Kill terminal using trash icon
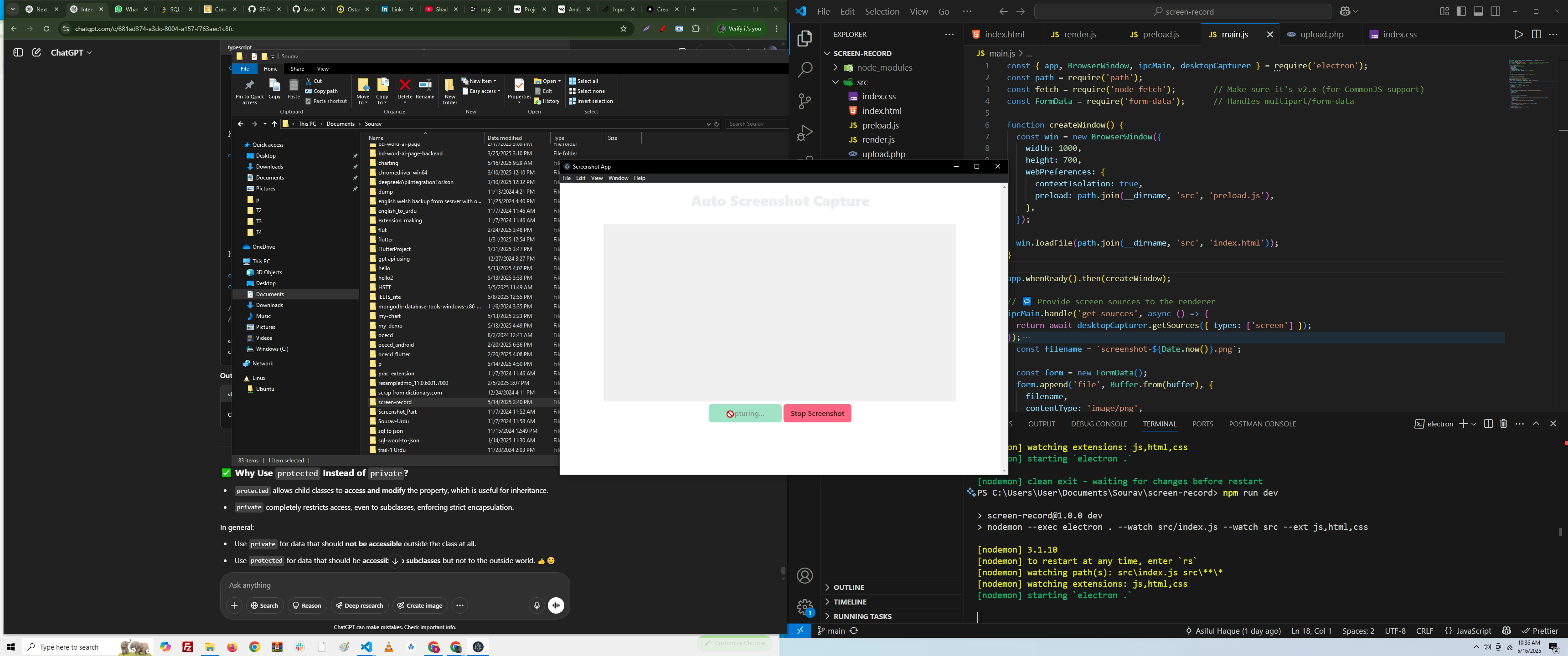 [x=1503, y=424]
